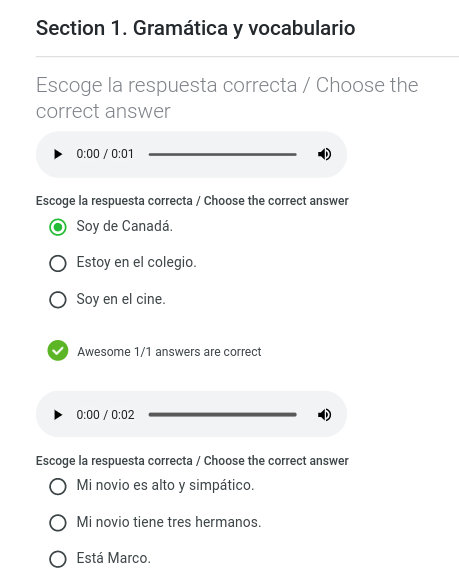Play the first audio clip
The width and height of the screenshot is (459, 572).
click(x=58, y=154)
